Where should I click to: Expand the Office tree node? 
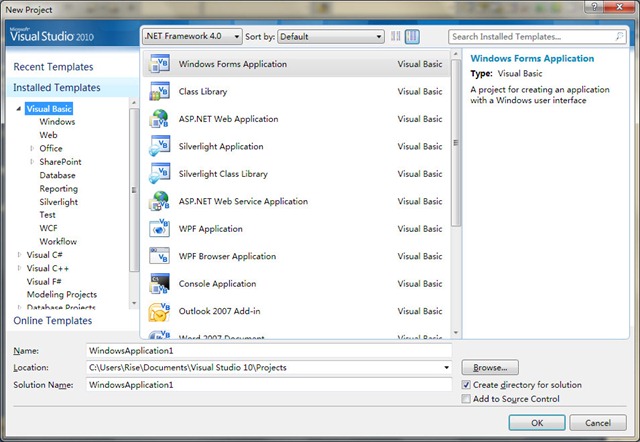click(x=31, y=148)
